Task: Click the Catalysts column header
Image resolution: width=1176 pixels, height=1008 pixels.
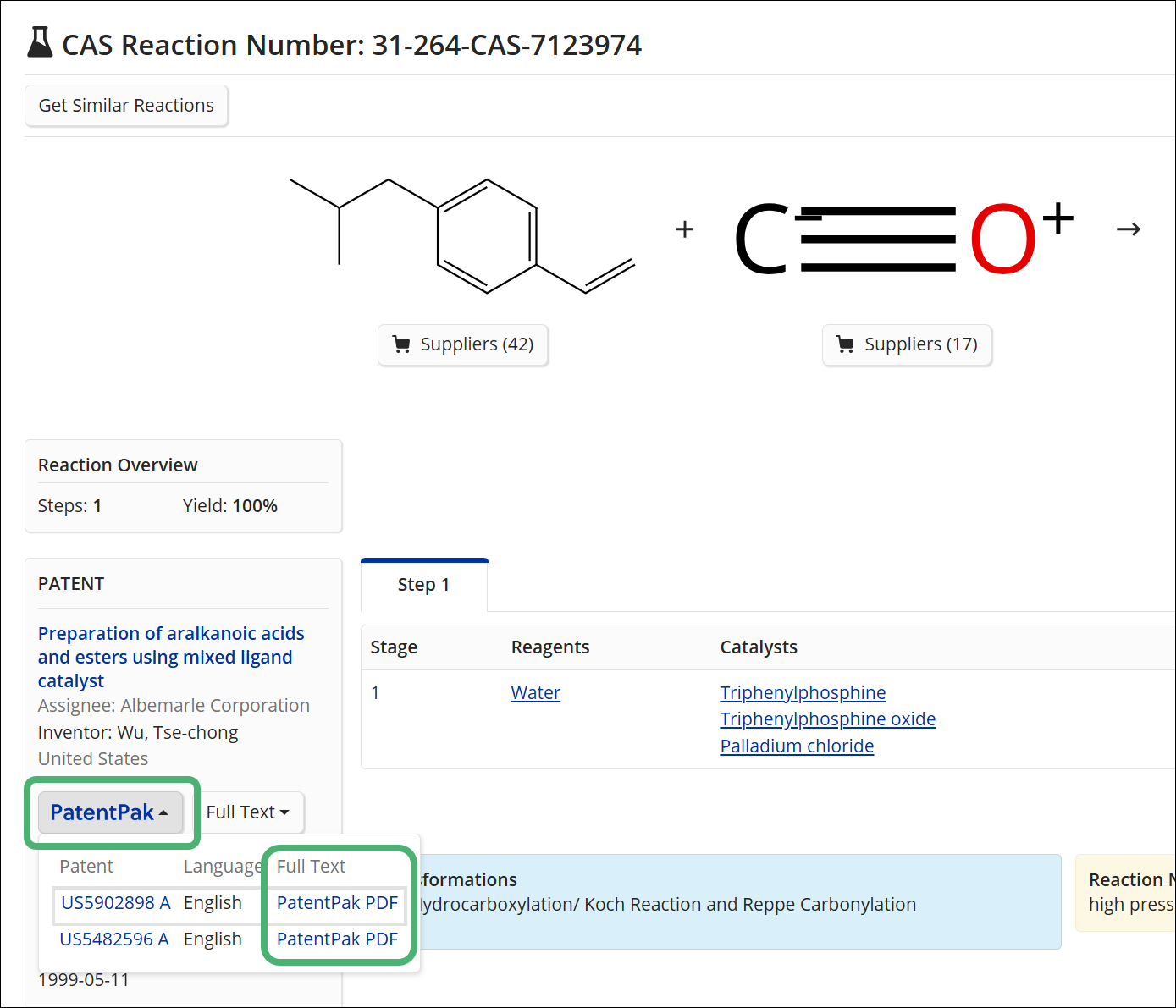Action: [759, 647]
